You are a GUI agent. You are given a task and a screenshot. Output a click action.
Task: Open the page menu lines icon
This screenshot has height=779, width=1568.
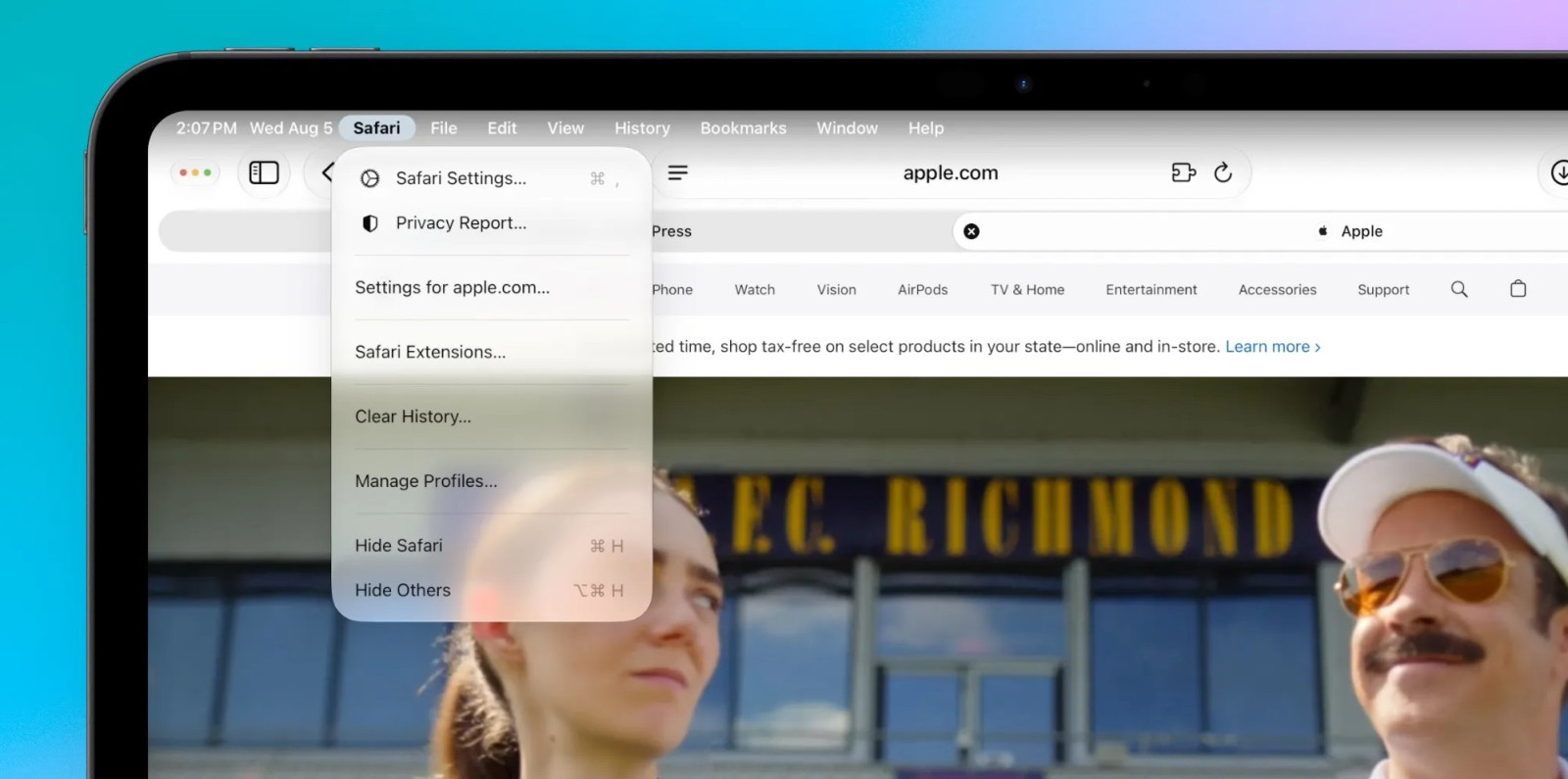(677, 172)
